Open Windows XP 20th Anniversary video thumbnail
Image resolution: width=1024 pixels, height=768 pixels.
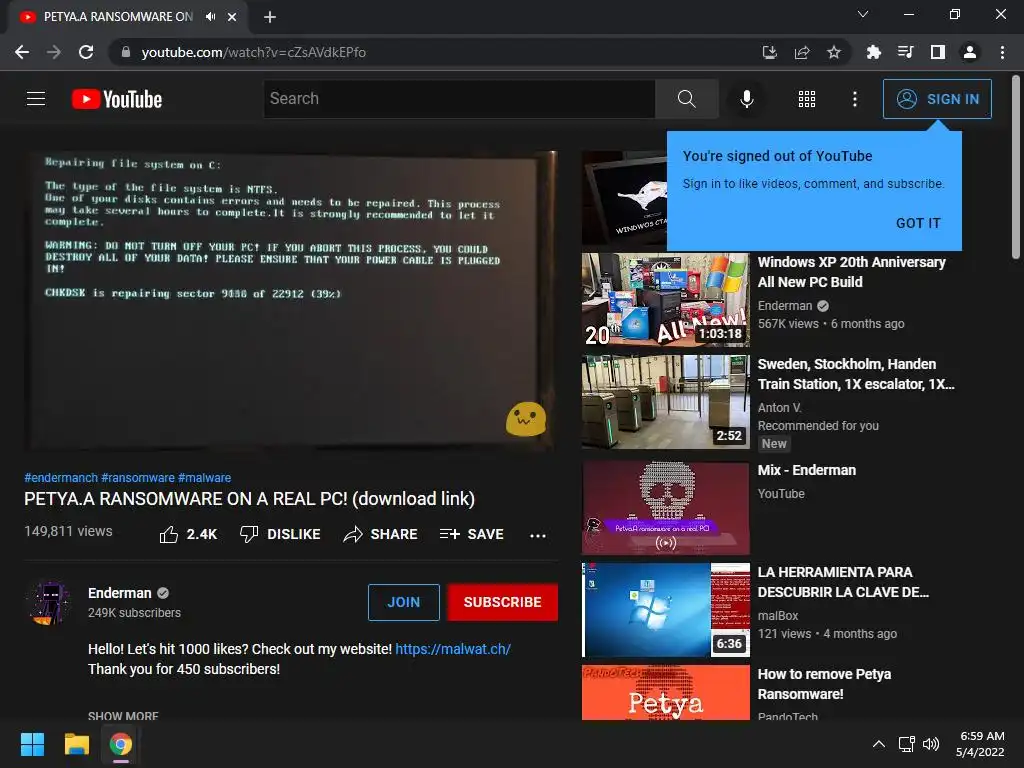coord(665,300)
